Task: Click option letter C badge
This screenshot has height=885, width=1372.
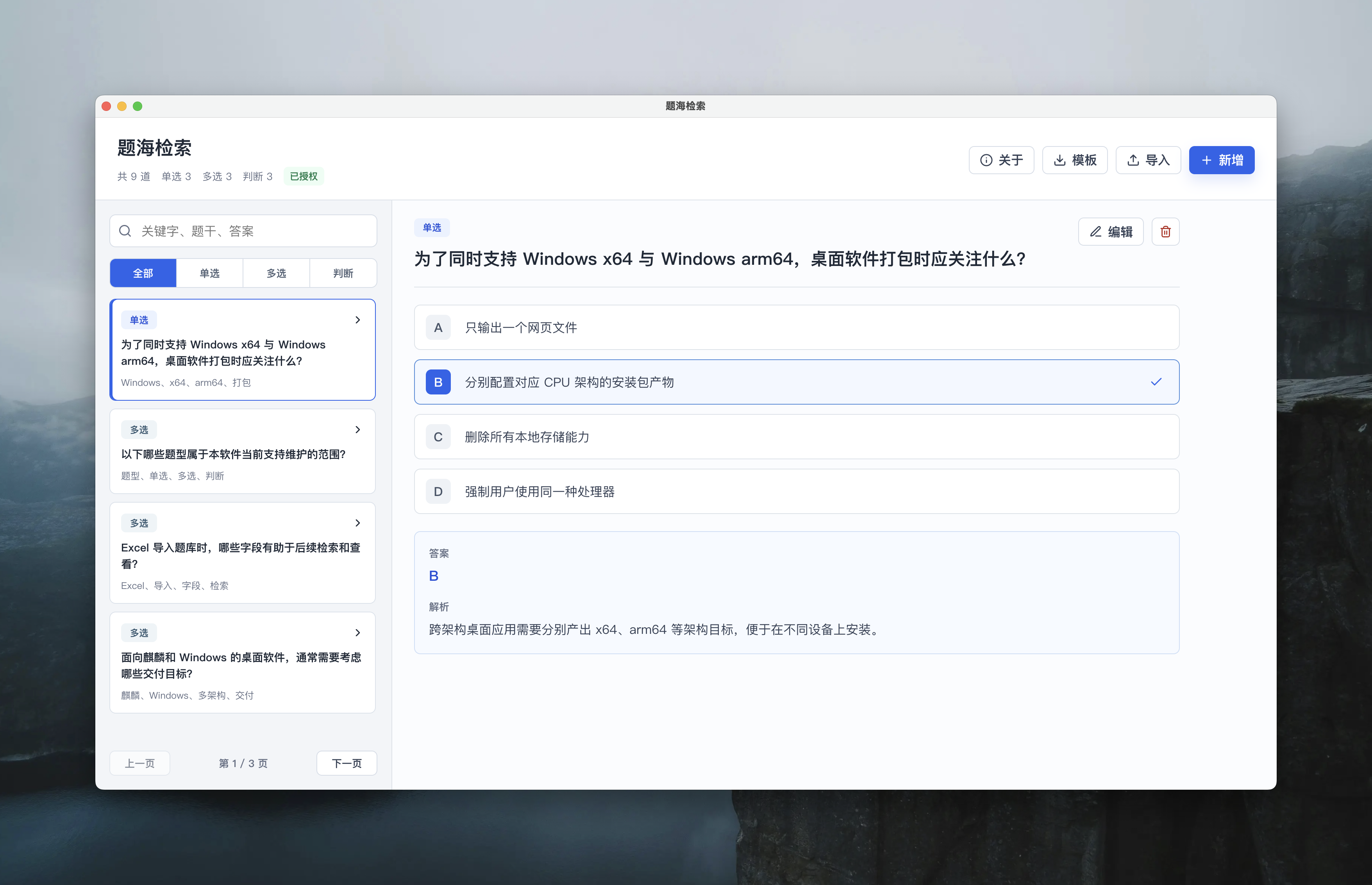Action: tap(438, 437)
